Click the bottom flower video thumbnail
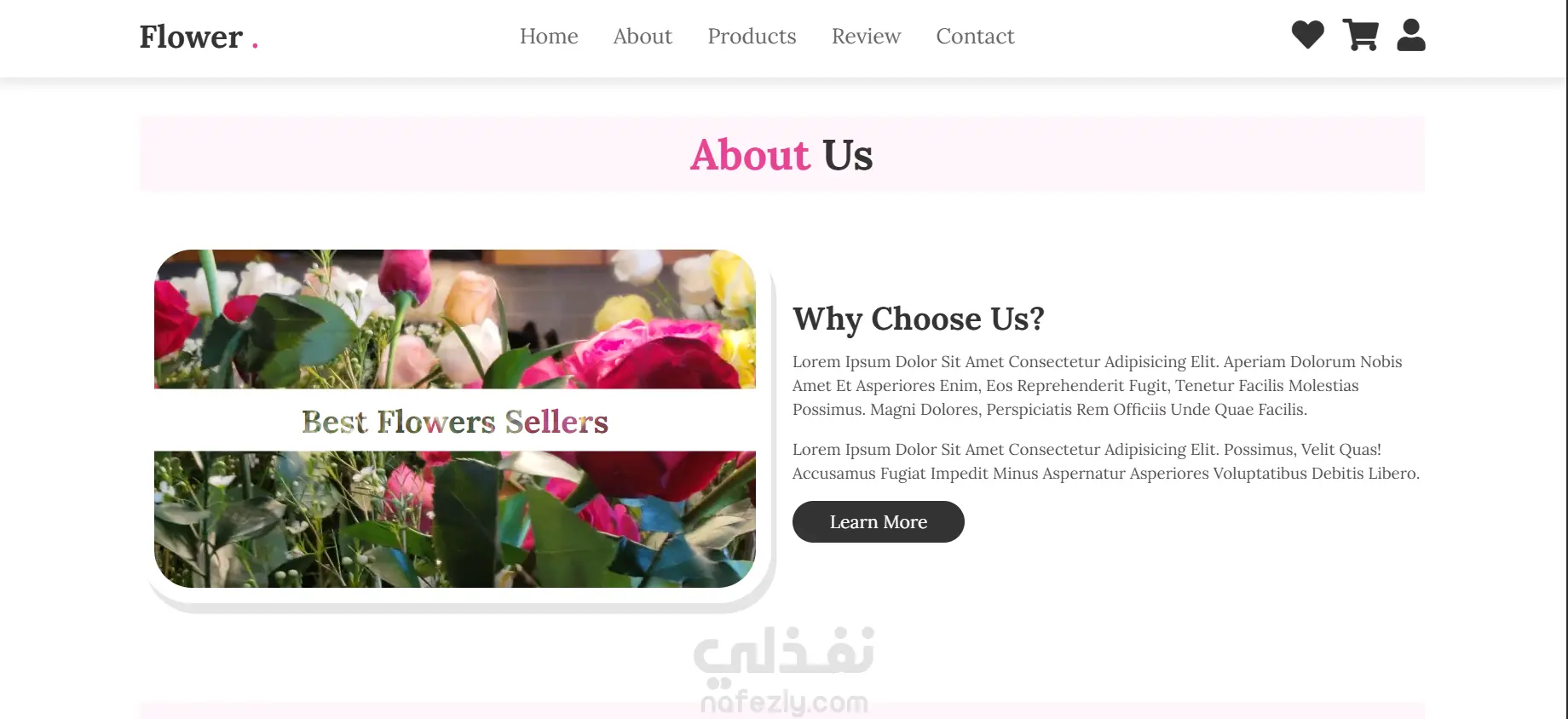Screen dimensions: 1568x719 (455, 519)
